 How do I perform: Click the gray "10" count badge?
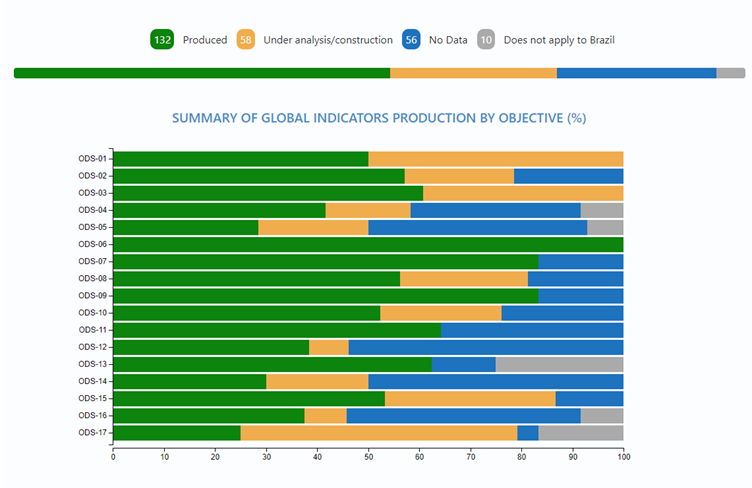[486, 40]
